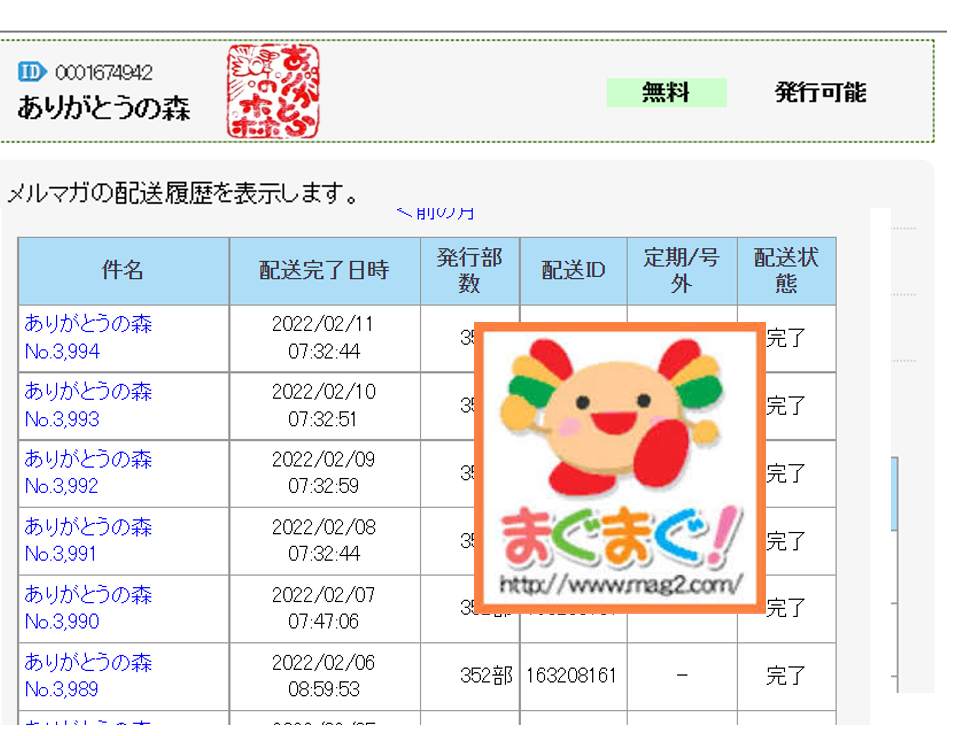Click the partially hidden 前の月 link
The image size is (954, 736).
click(435, 213)
